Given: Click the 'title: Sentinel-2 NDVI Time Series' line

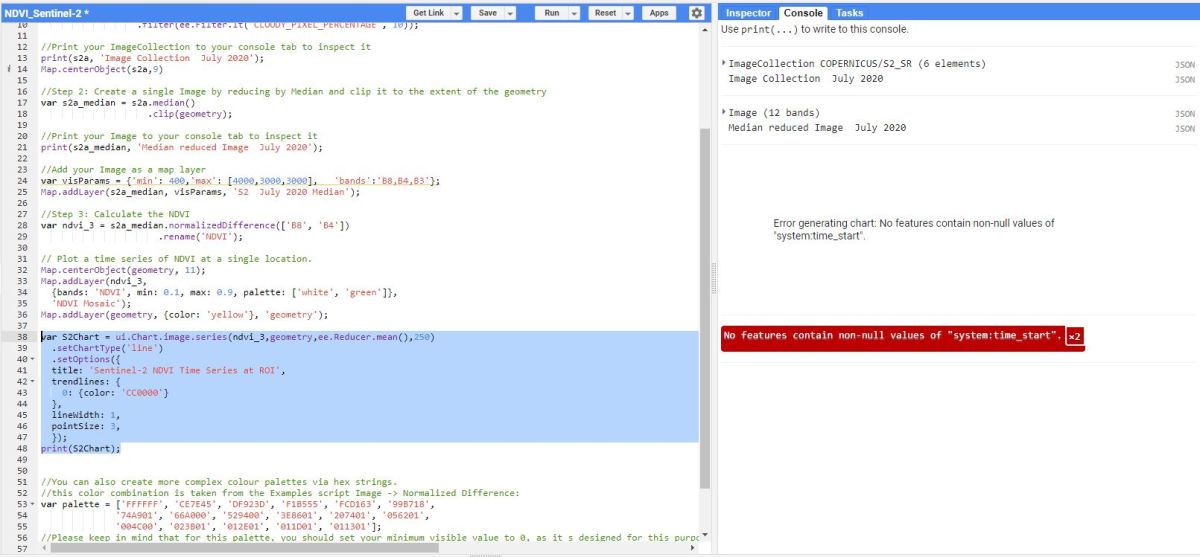Looking at the screenshot, I should click(x=168, y=370).
